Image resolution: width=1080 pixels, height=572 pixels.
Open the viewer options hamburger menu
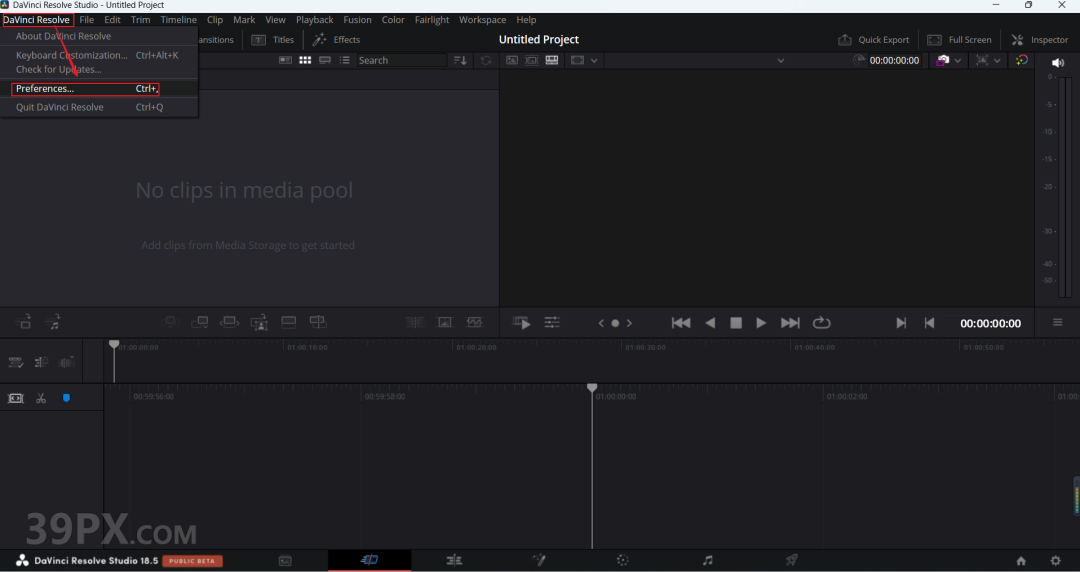pos(1057,323)
